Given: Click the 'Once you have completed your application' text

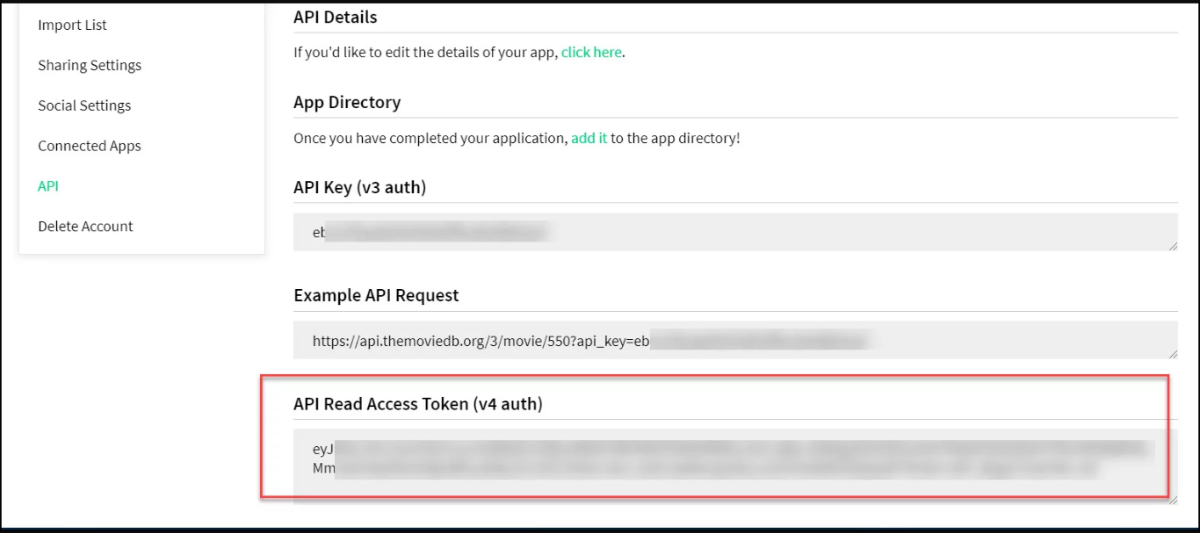Looking at the screenshot, I should pyautogui.click(x=430, y=138).
